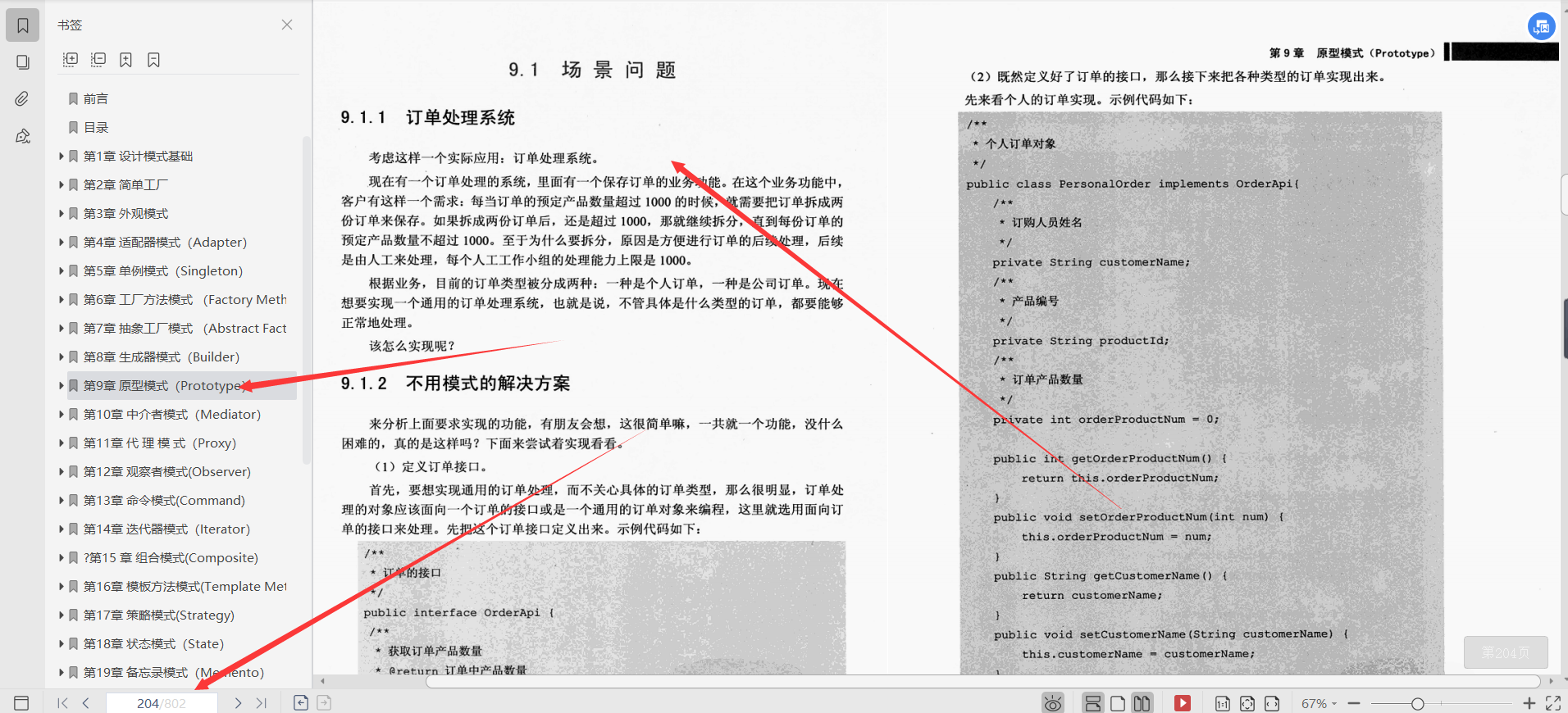Select 第14章 迭代器模式 (Iterator) bookmark
This screenshot has width=1568, height=713.
pyautogui.click(x=166, y=529)
